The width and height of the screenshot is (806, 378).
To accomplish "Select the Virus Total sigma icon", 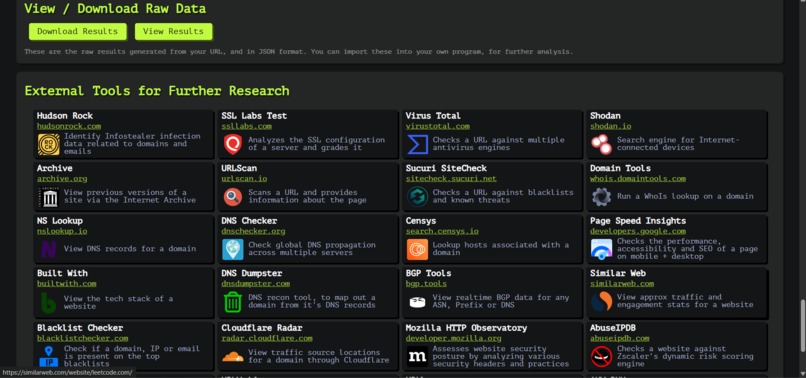I will [417, 144].
